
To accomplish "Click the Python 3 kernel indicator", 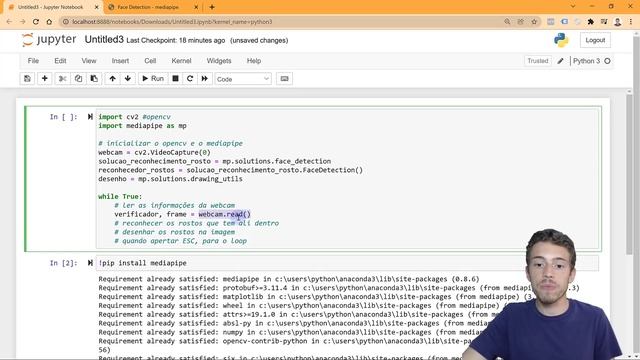I will click(x=591, y=61).
